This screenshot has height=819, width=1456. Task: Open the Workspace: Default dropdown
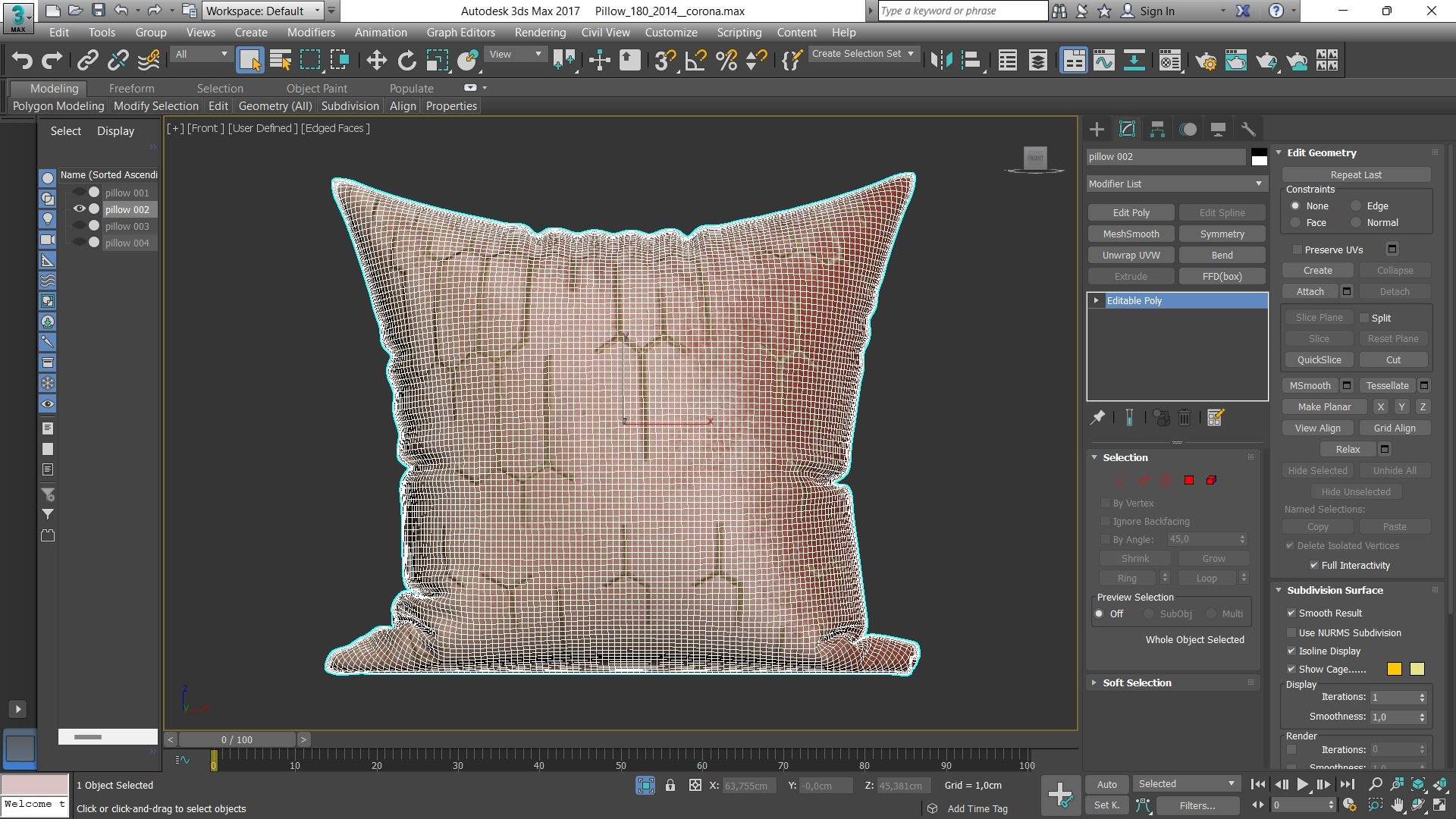[264, 11]
